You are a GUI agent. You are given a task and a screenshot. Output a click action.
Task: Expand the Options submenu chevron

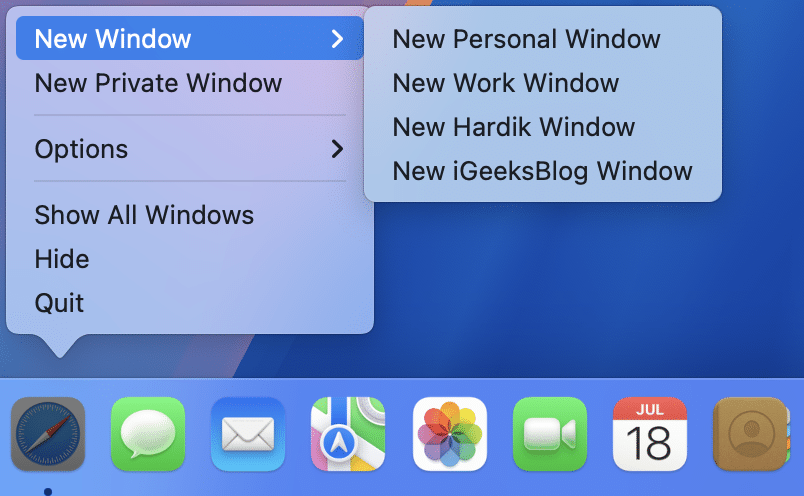click(337, 149)
